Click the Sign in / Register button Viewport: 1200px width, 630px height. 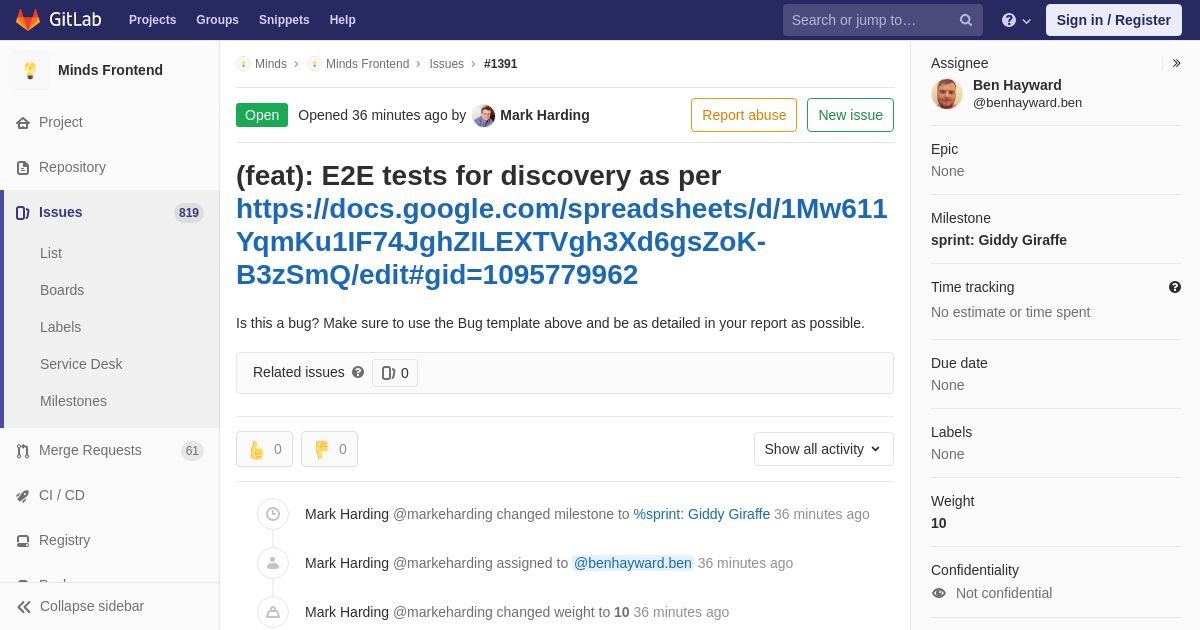pos(1113,20)
